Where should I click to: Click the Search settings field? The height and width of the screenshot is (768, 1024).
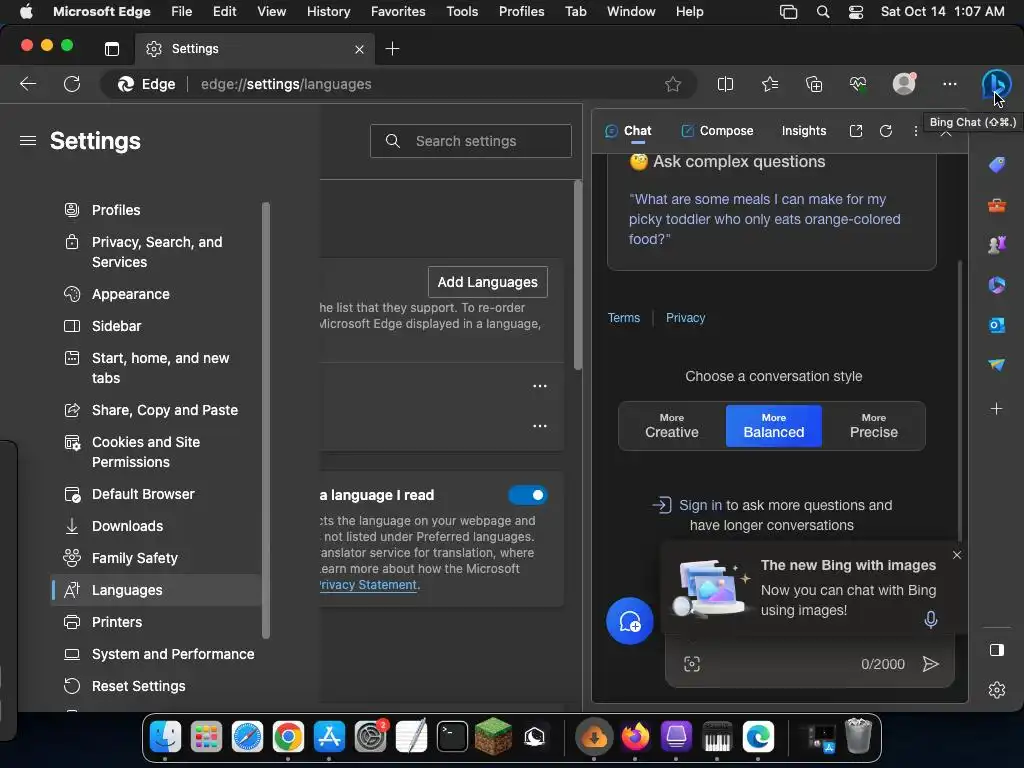pos(471,141)
